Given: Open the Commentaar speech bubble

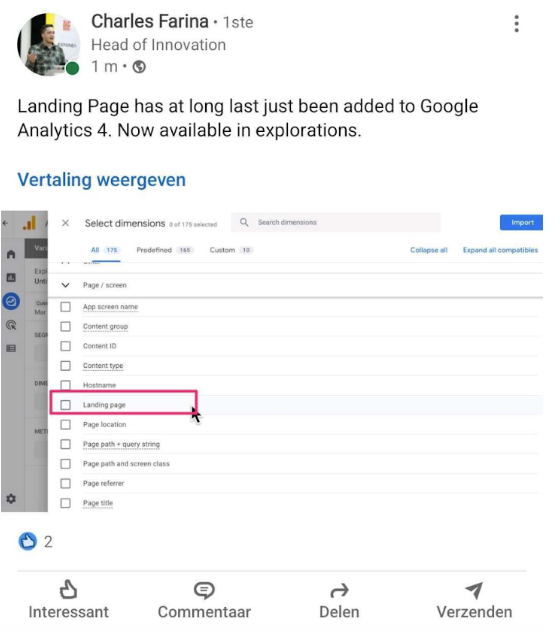Looking at the screenshot, I should tap(204, 590).
